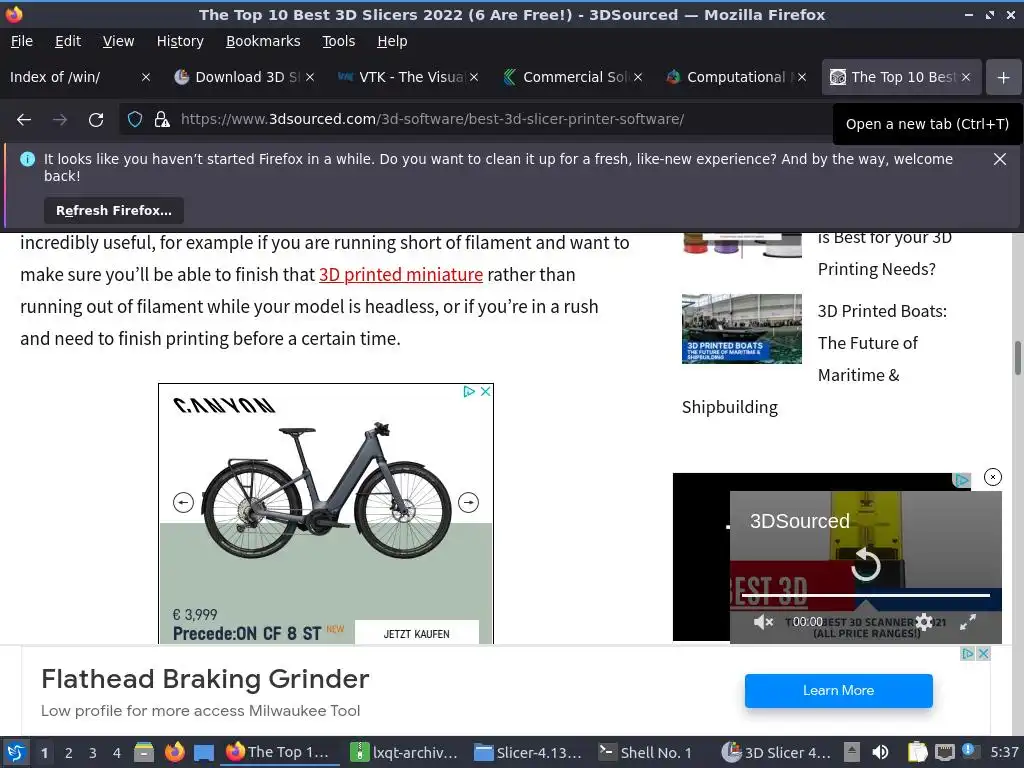Close the 'Index of /win/' tab
The width and height of the screenshot is (1024, 768).
click(146, 77)
